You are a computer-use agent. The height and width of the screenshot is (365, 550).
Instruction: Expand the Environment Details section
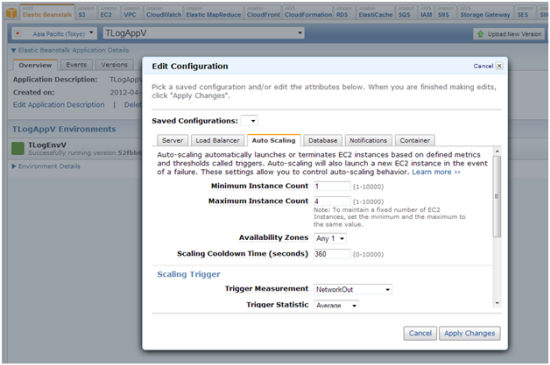(14, 166)
